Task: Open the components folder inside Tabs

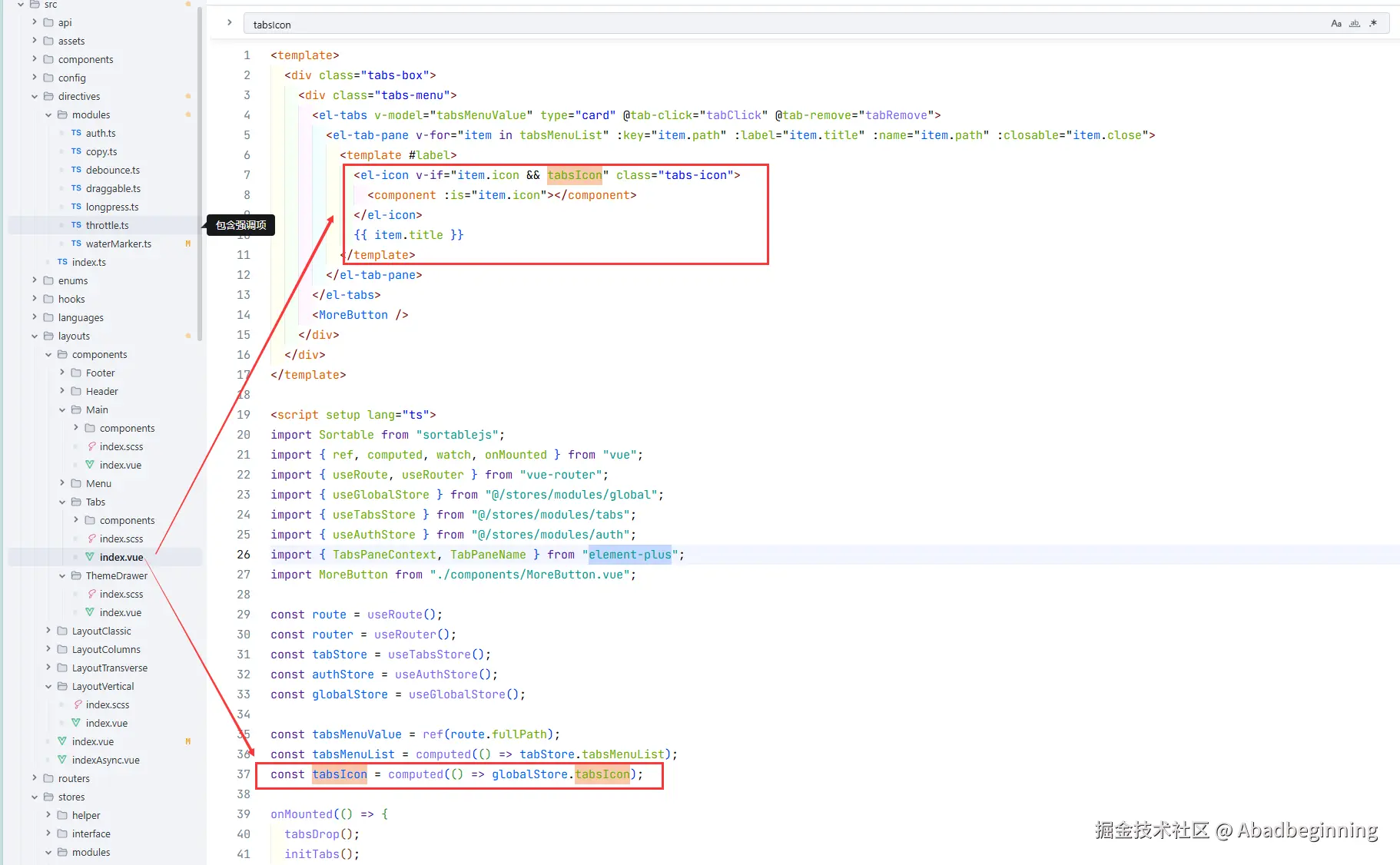Action: pyautogui.click(x=127, y=520)
